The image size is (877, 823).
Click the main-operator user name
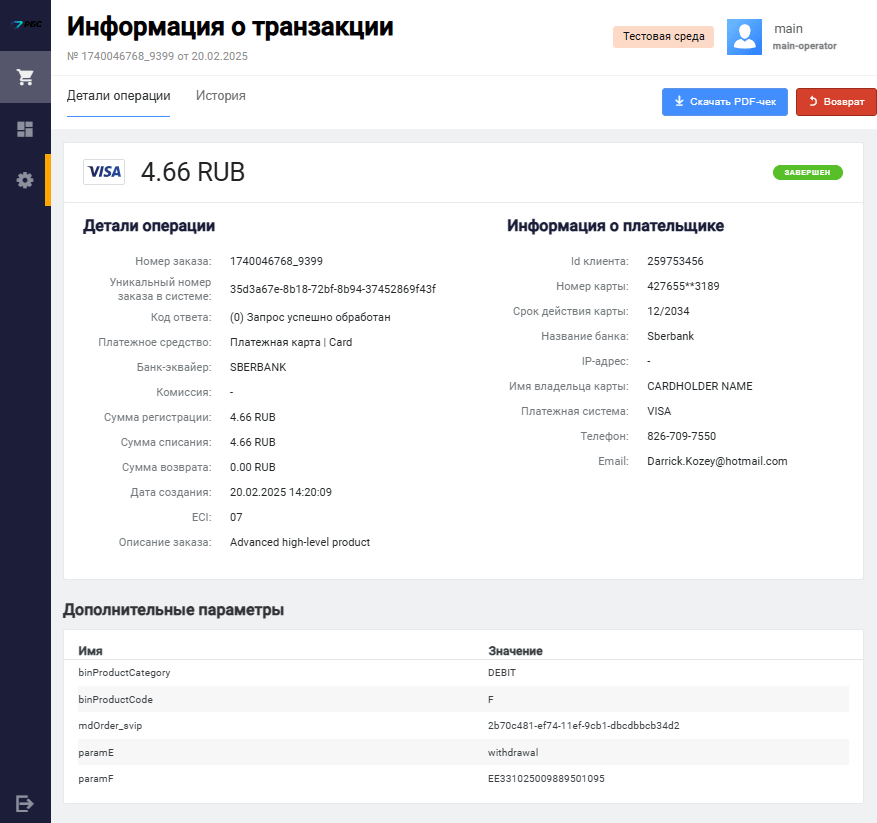click(804, 46)
